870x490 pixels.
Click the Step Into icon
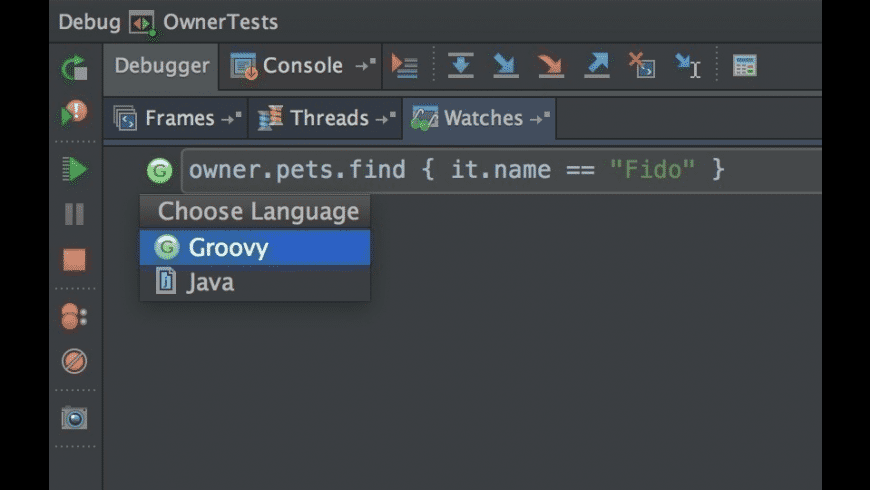505,65
